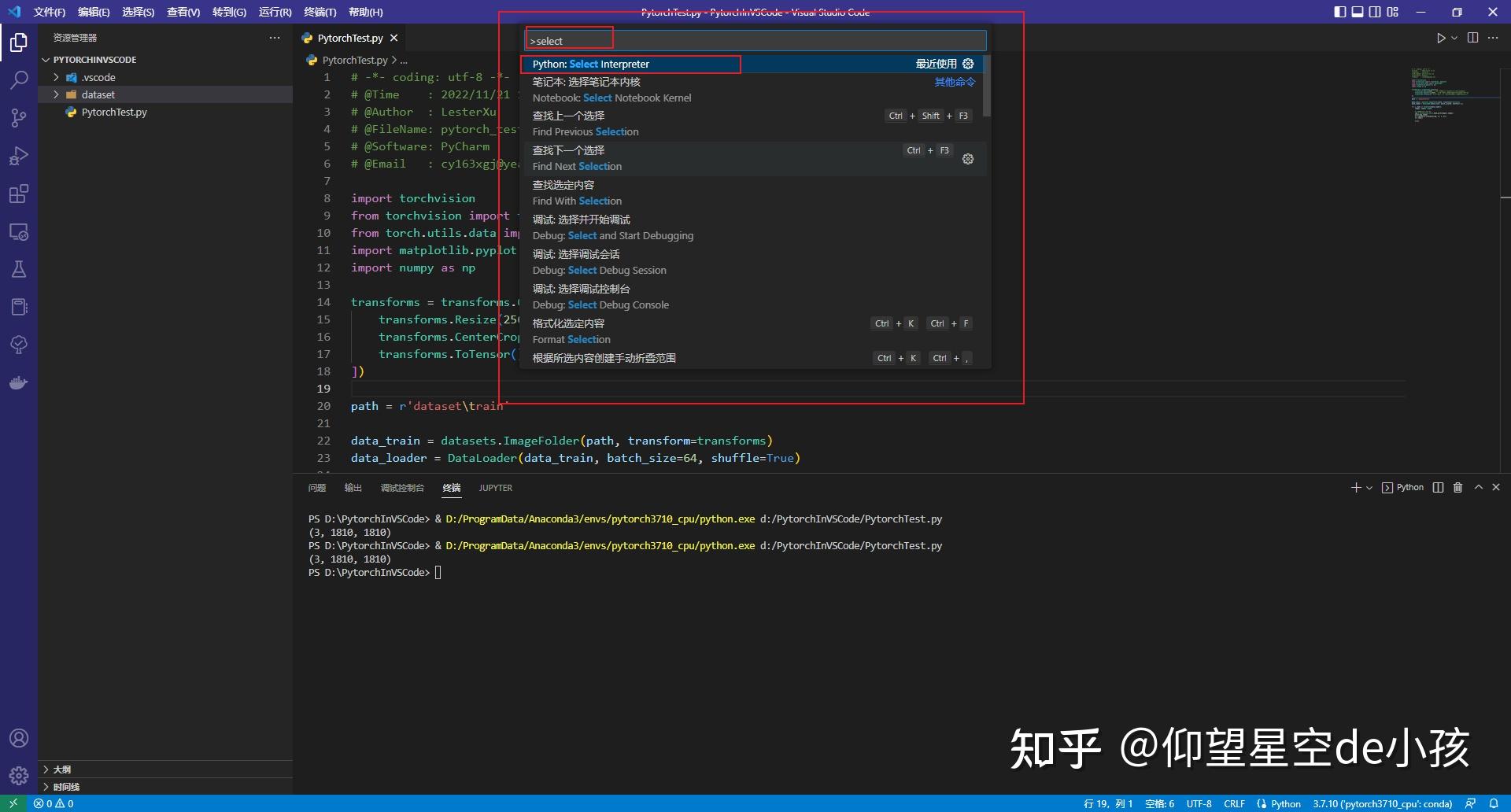
Task: Open the Source Control view
Action: (x=19, y=118)
